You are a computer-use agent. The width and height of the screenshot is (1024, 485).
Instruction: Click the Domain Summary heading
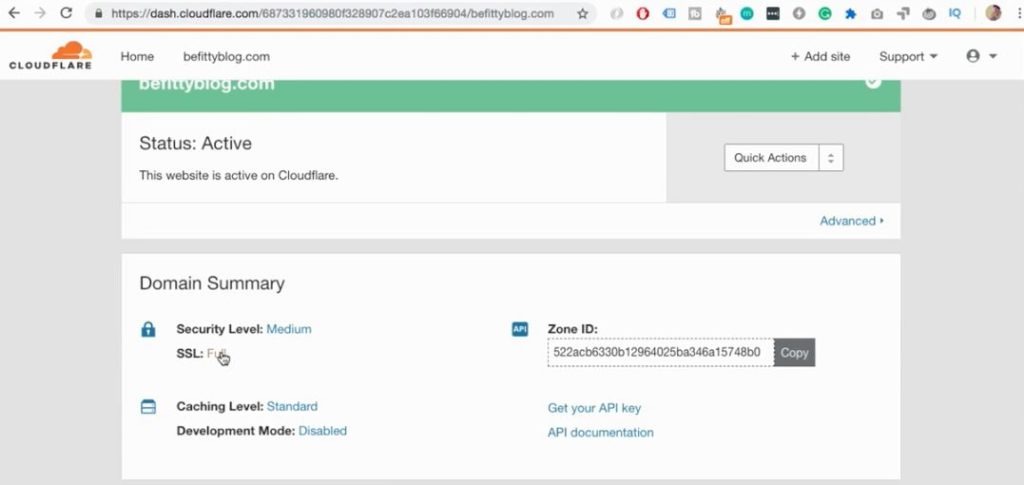(212, 283)
